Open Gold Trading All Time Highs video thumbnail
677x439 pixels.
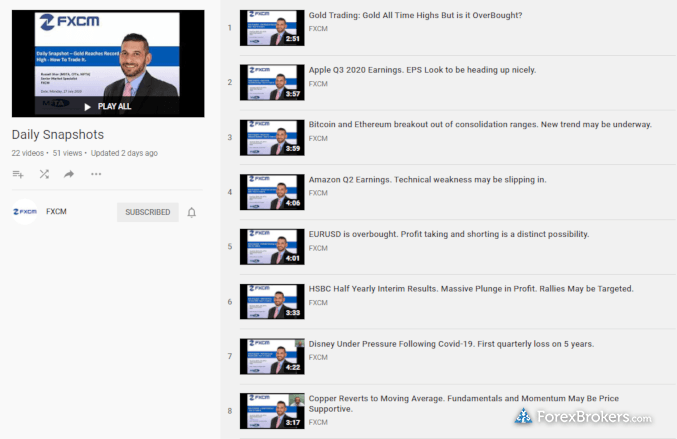(x=272, y=28)
